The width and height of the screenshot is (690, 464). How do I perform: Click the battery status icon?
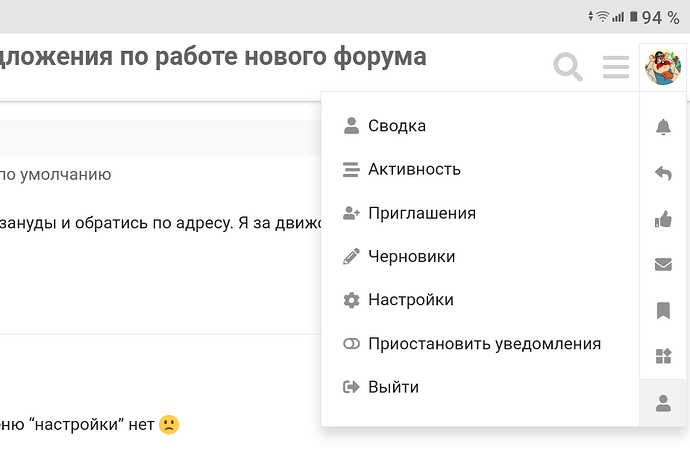pyautogui.click(x=634, y=17)
